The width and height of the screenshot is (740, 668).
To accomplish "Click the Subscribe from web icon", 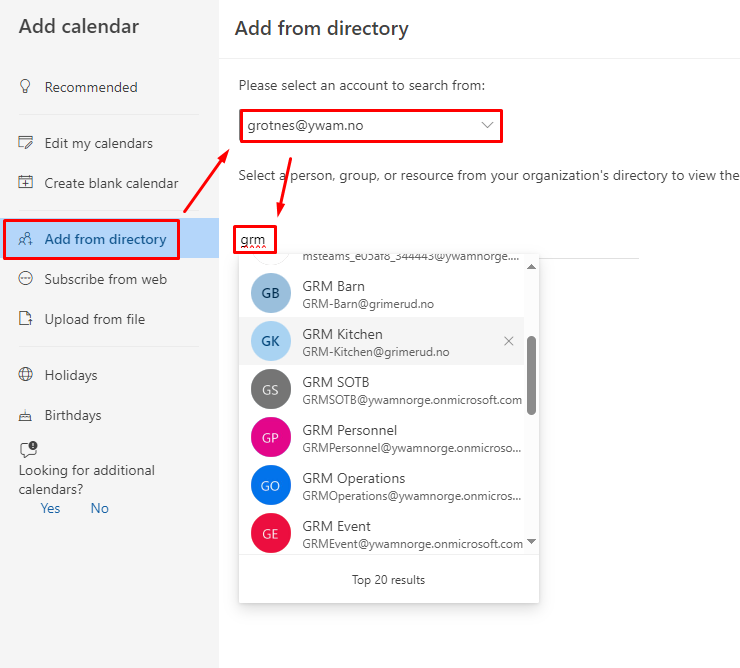I will (26, 279).
